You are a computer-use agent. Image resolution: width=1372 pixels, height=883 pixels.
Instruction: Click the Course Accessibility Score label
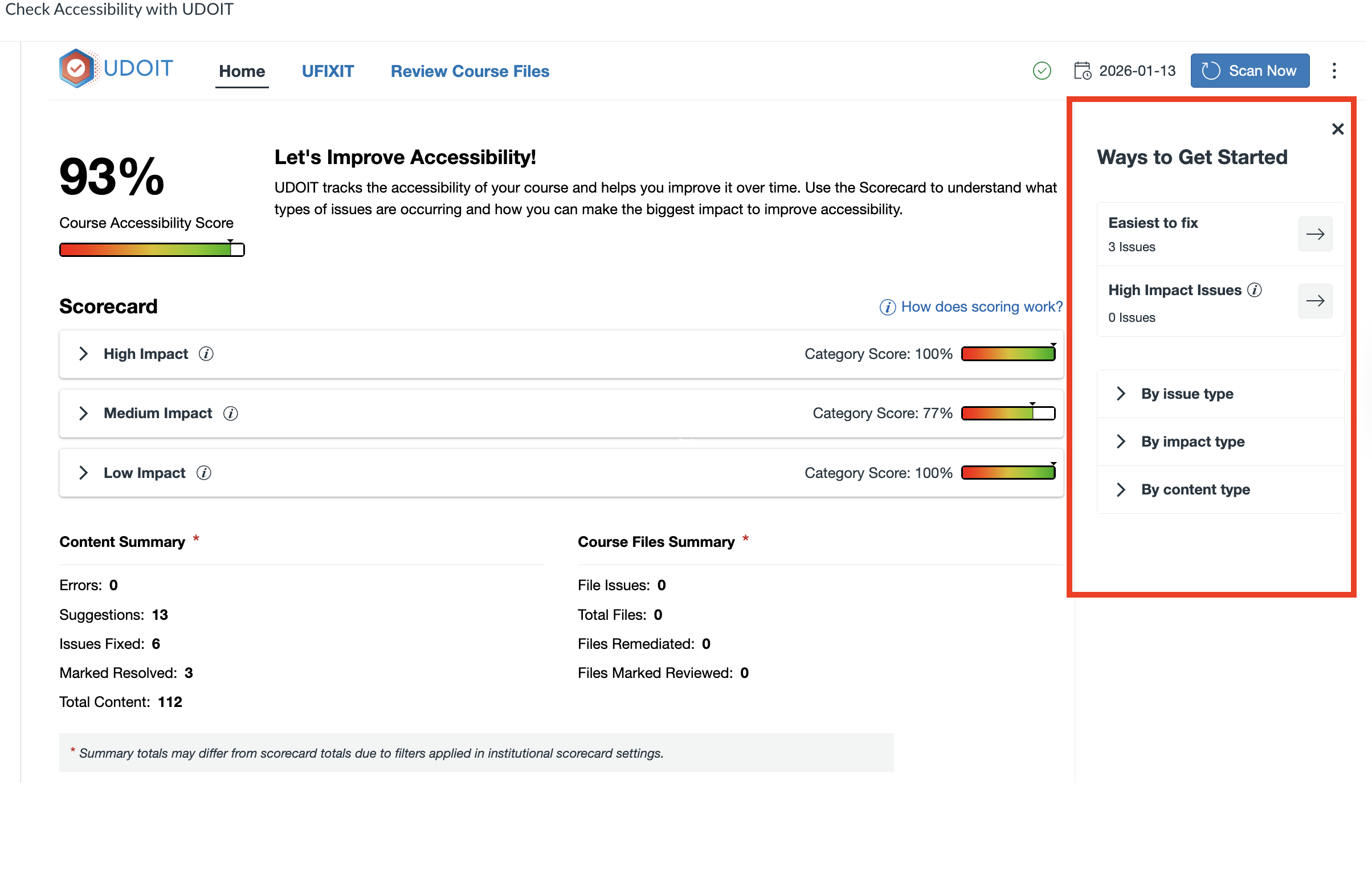(x=146, y=223)
